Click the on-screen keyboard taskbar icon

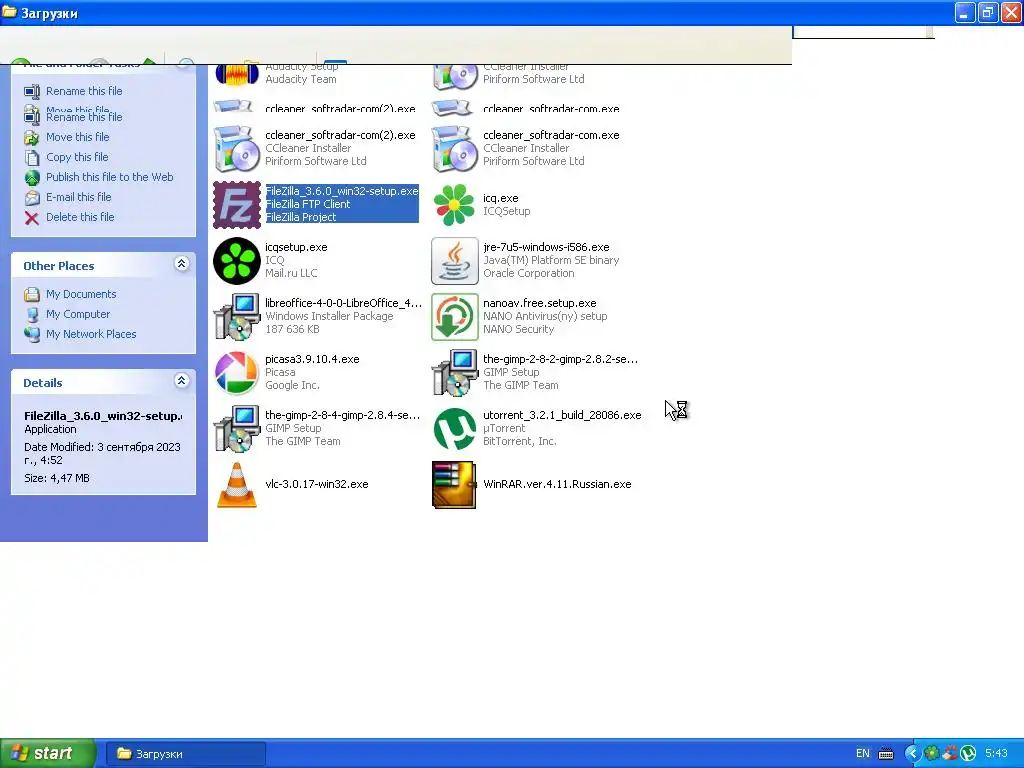[886, 754]
